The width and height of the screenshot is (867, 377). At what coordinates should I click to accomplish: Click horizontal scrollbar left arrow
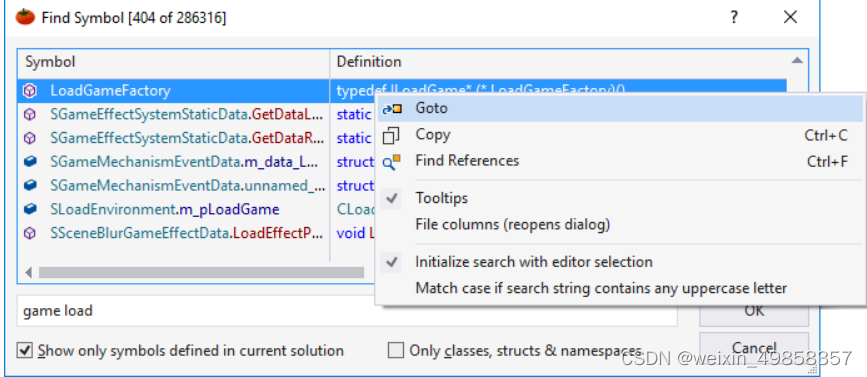[x=28, y=273]
